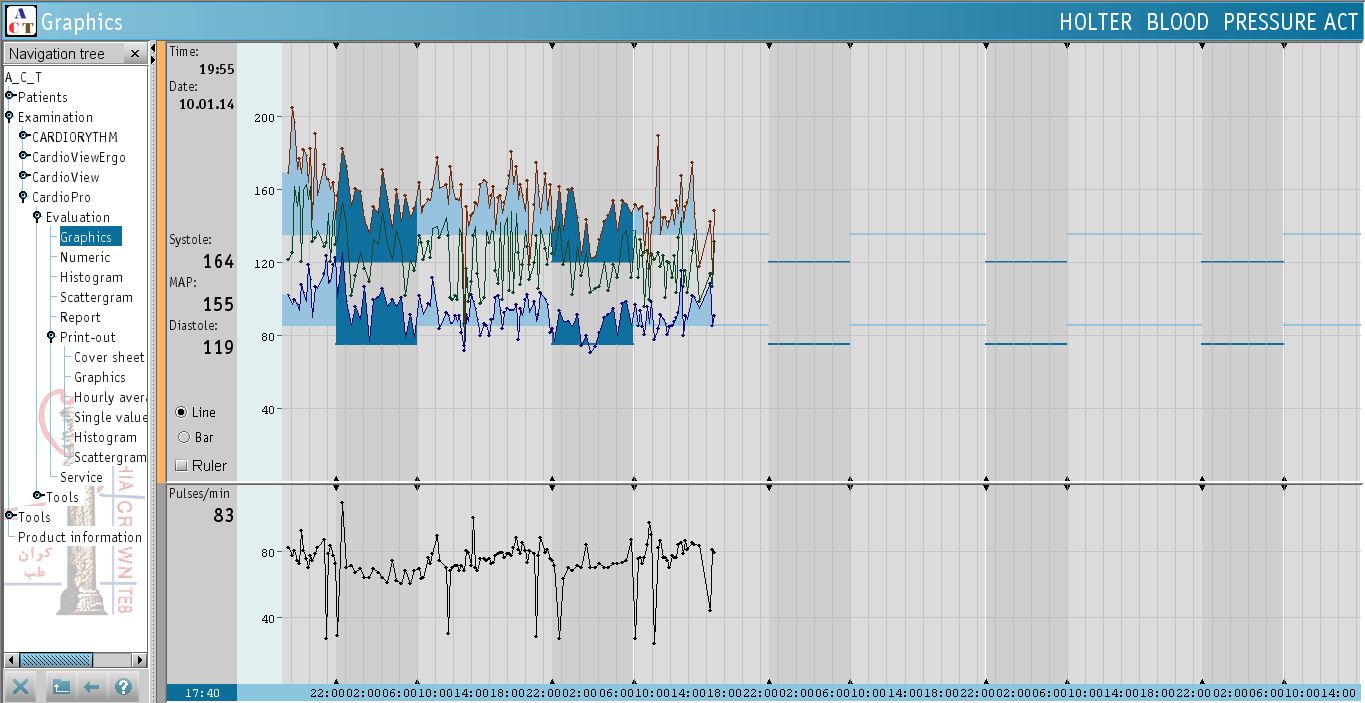Open the Report tree item
Viewport: 1365px width, 703px height.
[x=80, y=317]
